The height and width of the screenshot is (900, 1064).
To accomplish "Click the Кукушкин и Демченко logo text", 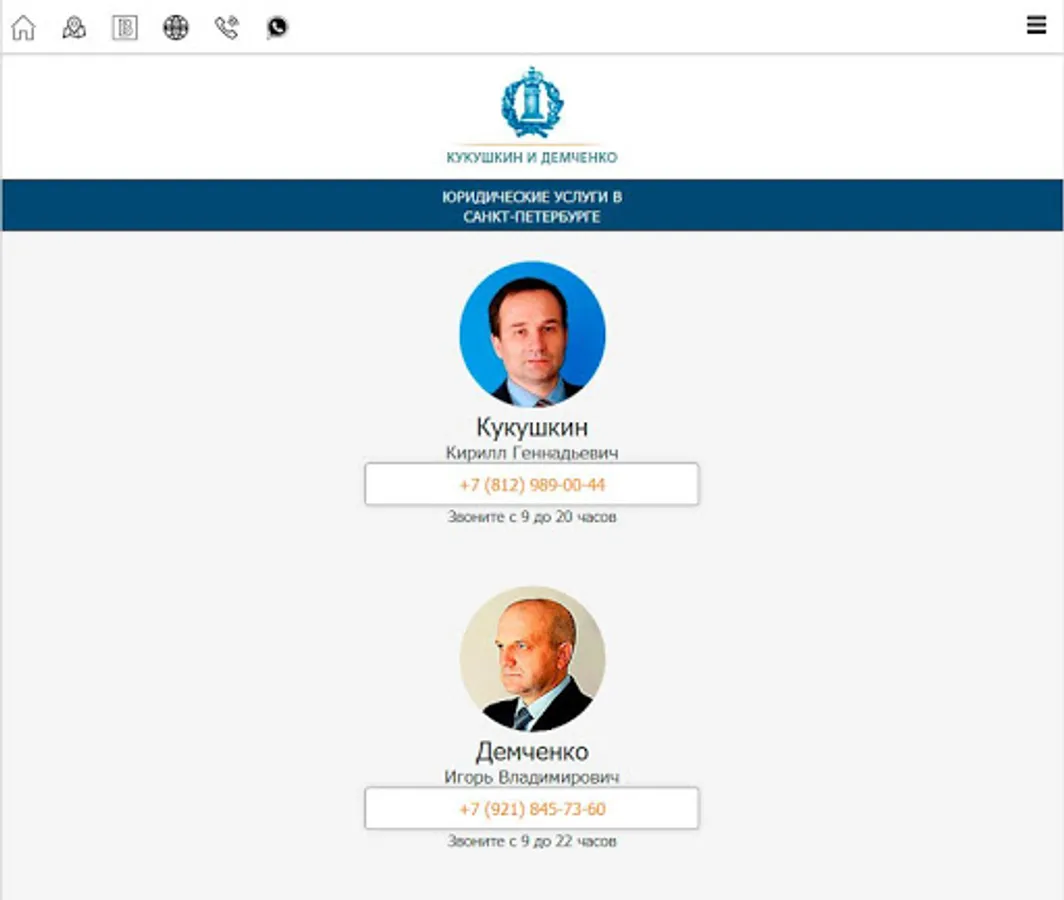I will pyautogui.click(x=532, y=157).
